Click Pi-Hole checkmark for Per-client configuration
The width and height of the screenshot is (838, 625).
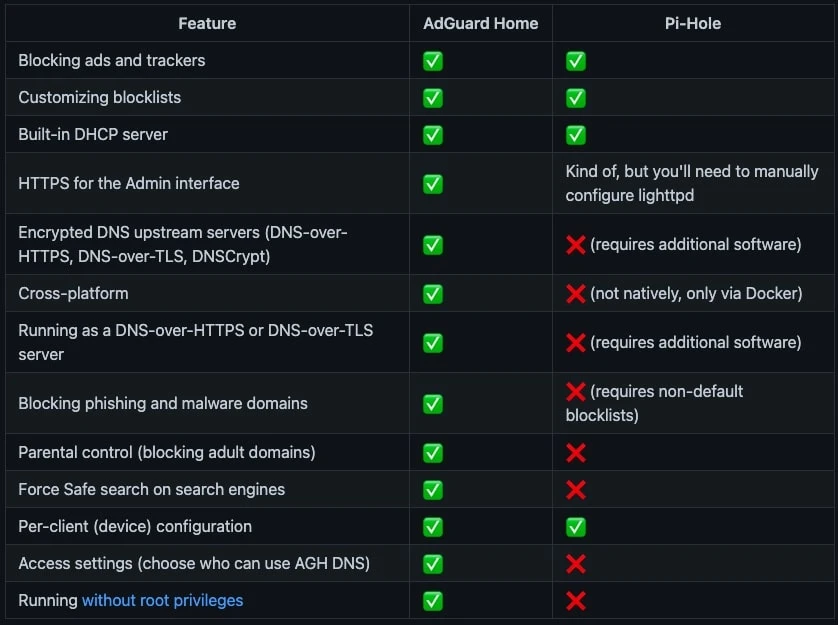coord(576,527)
